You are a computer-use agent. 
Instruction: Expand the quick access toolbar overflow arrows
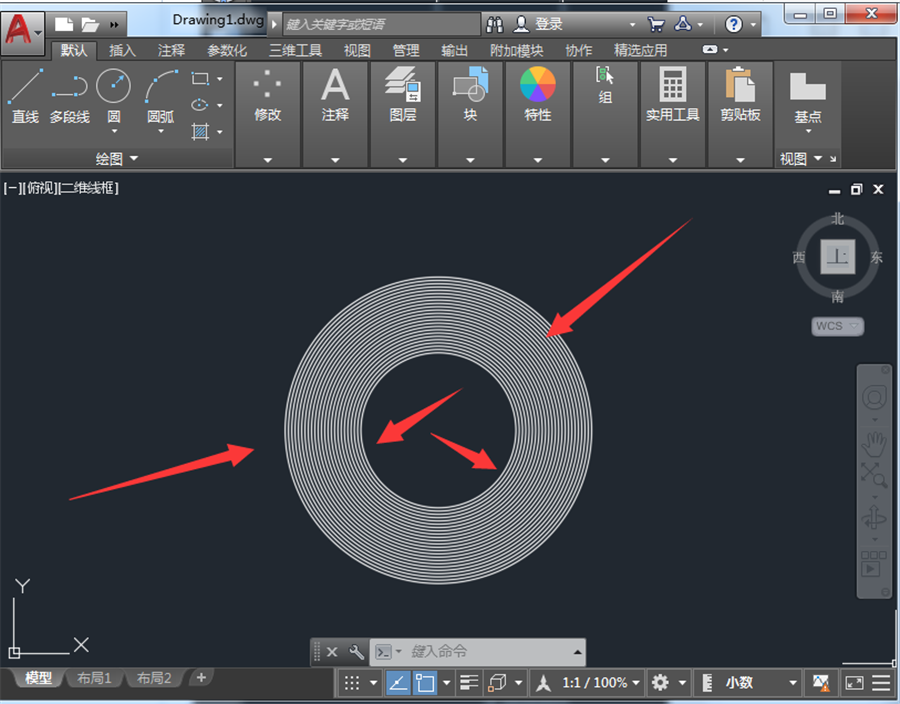click(x=114, y=25)
